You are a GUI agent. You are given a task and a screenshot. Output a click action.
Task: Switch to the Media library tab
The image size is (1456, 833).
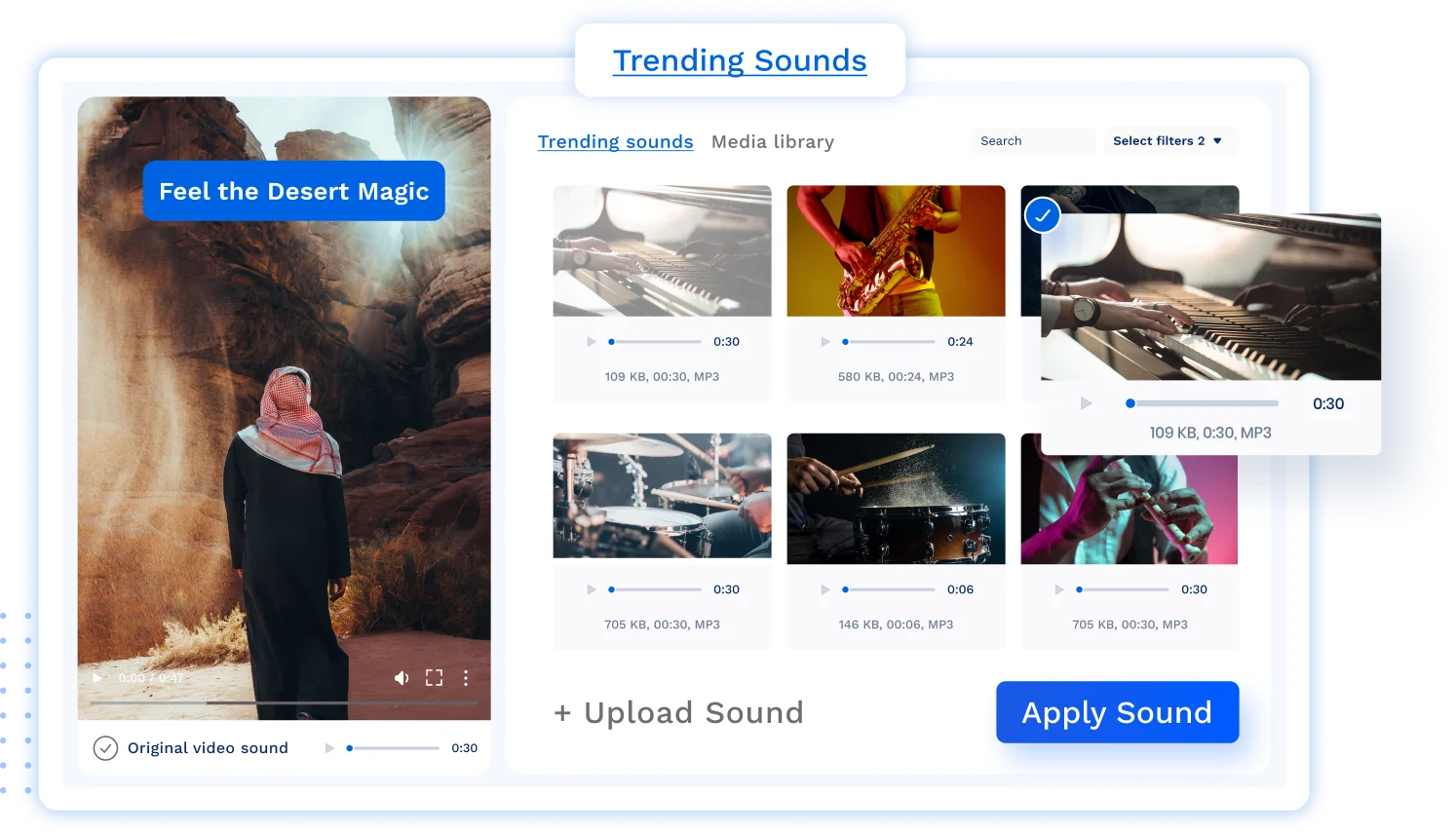(772, 141)
